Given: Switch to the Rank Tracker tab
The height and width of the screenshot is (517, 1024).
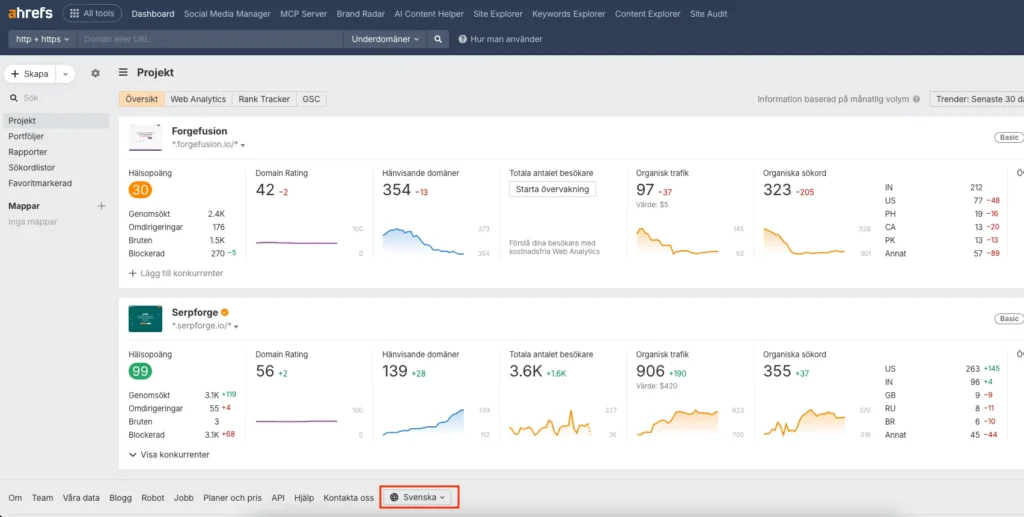Looking at the screenshot, I should coord(264,99).
